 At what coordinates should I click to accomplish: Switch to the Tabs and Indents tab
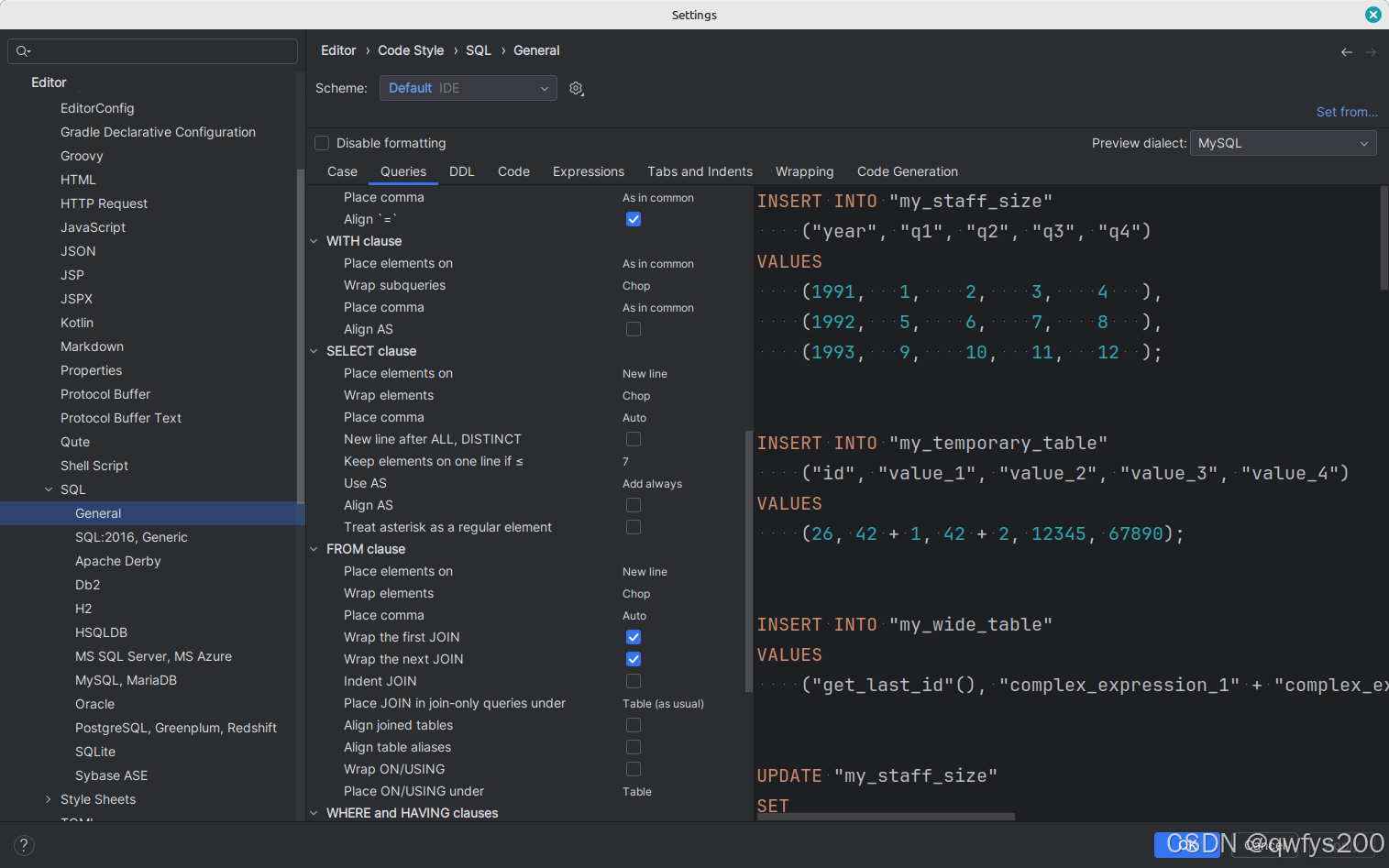pyautogui.click(x=700, y=171)
